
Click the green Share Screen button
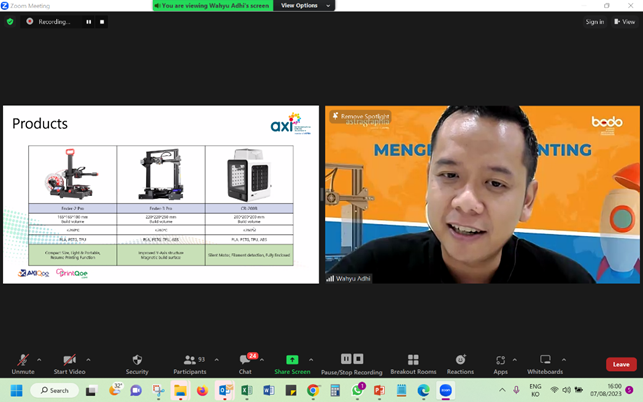pyautogui.click(x=292, y=363)
